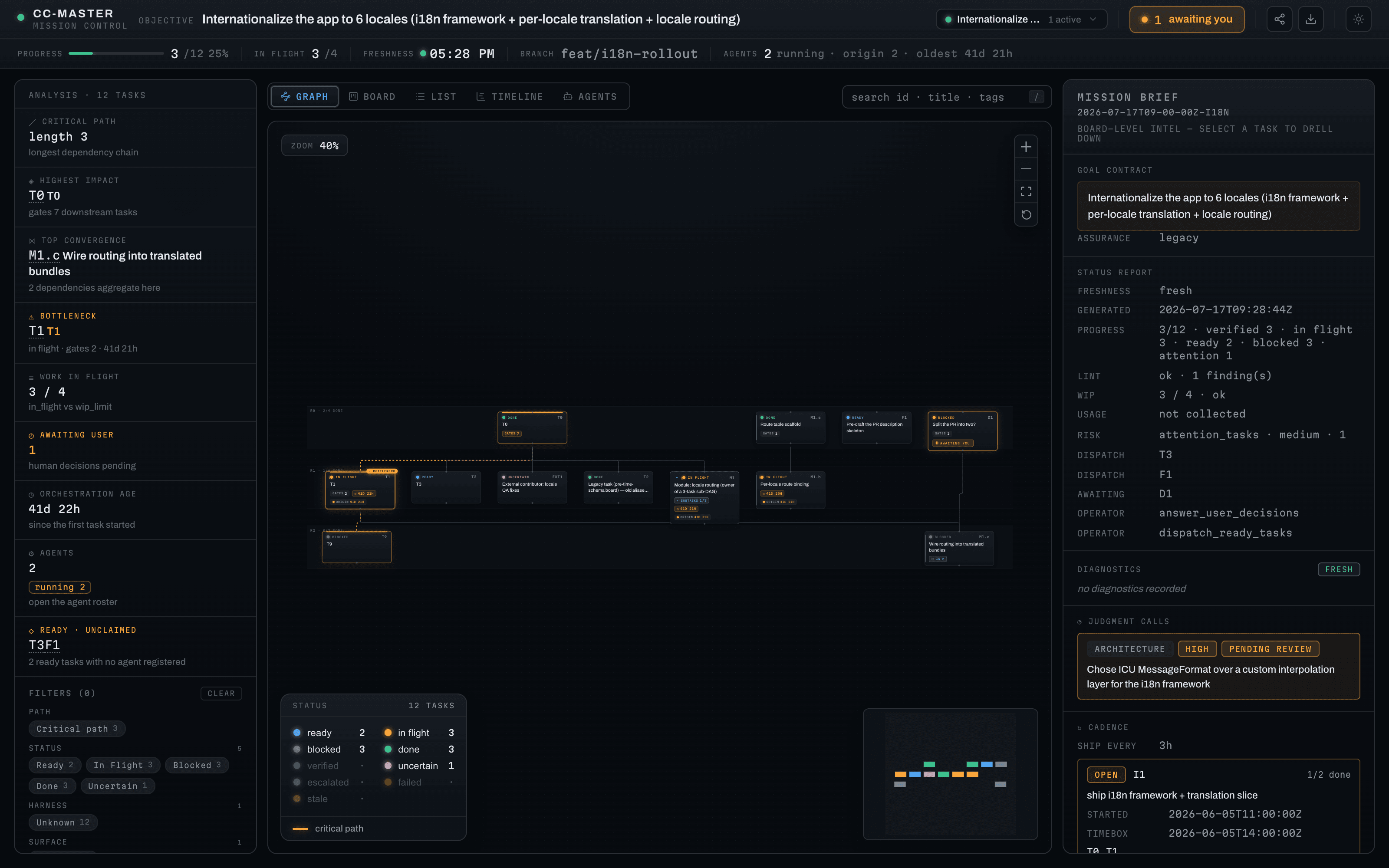Toggle the Ready status filter chip
The width and height of the screenshot is (1389, 868).
click(x=55, y=765)
